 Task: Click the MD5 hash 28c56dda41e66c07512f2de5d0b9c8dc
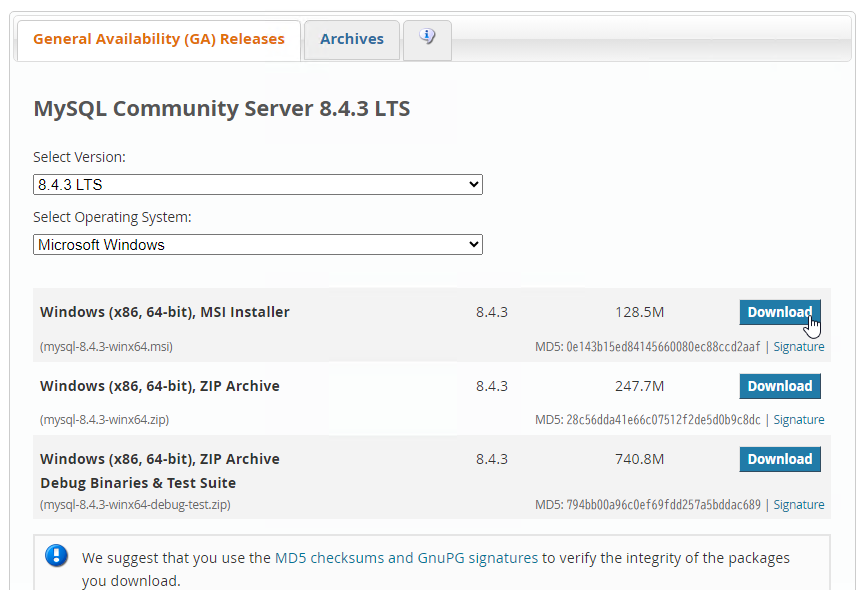click(x=663, y=420)
